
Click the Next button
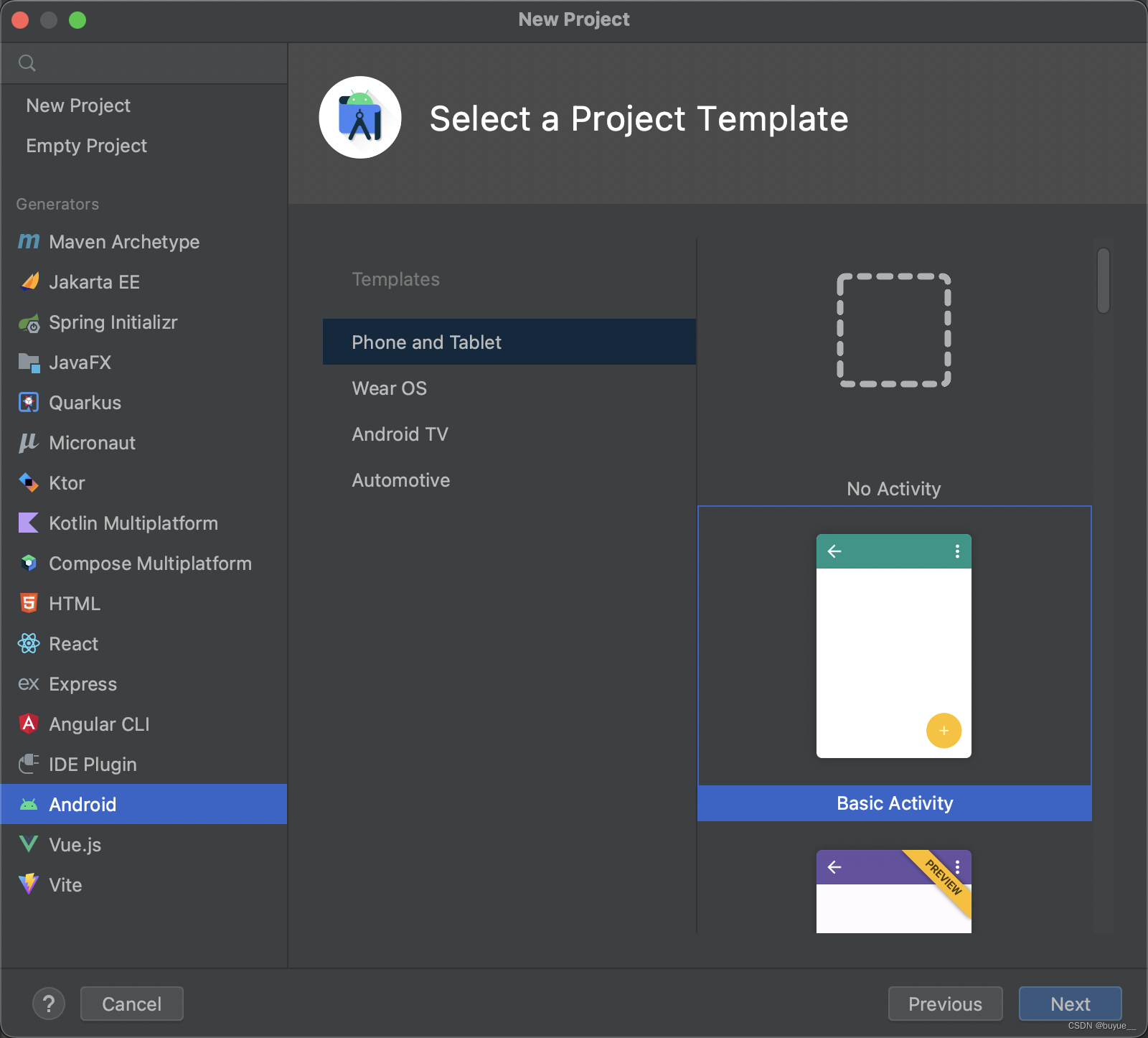click(x=1071, y=1004)
